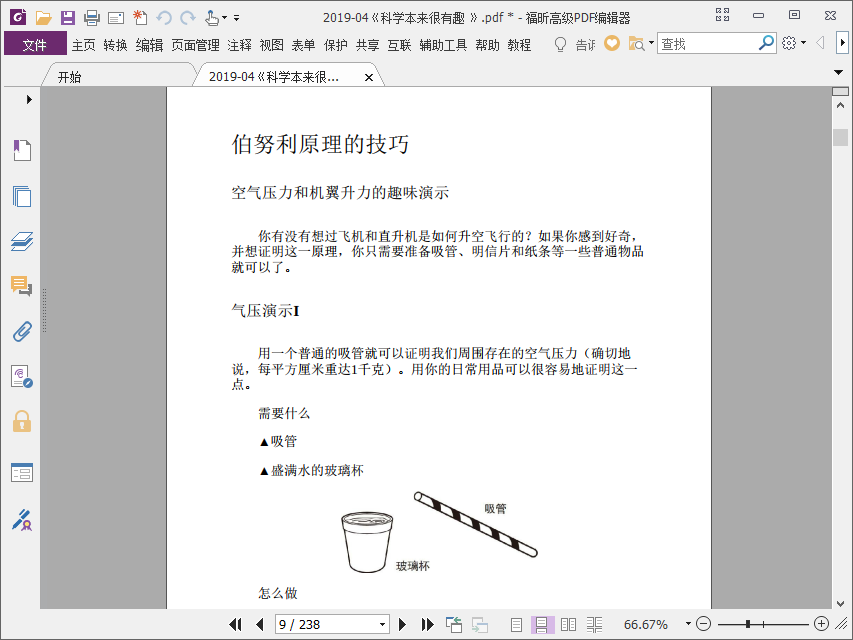Open the 页面管理 ribbon tab

pyautogui.click(x=195, y=45)
